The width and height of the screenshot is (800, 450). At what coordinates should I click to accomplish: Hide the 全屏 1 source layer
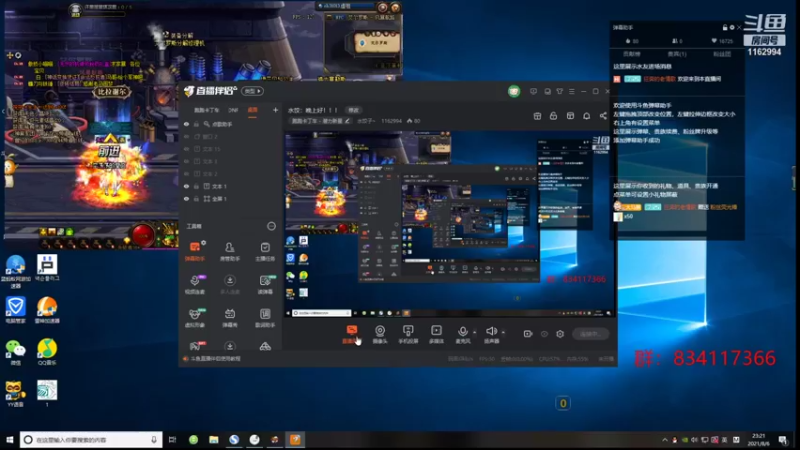(186, 198)
